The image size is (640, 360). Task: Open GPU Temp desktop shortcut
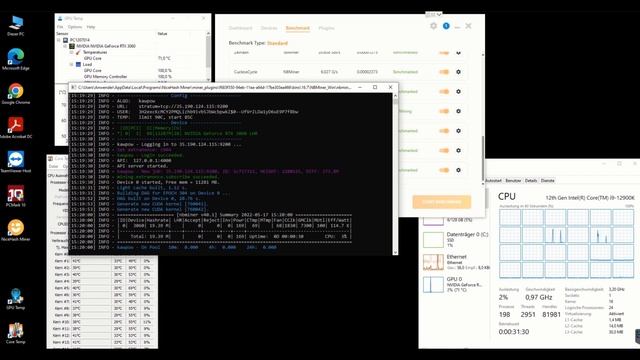pos(16,299)
